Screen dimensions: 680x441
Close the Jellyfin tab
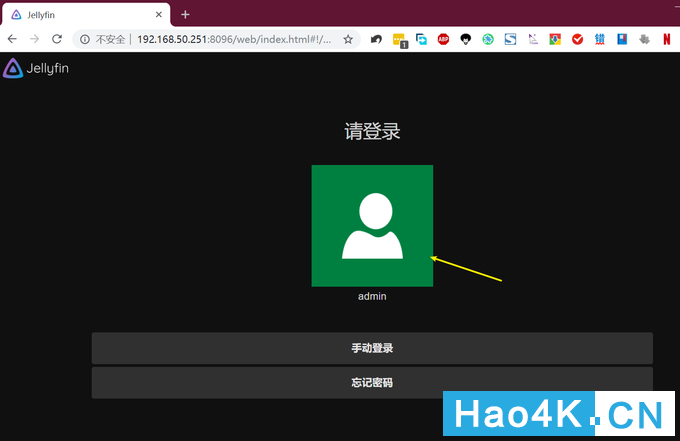point(159,15)
